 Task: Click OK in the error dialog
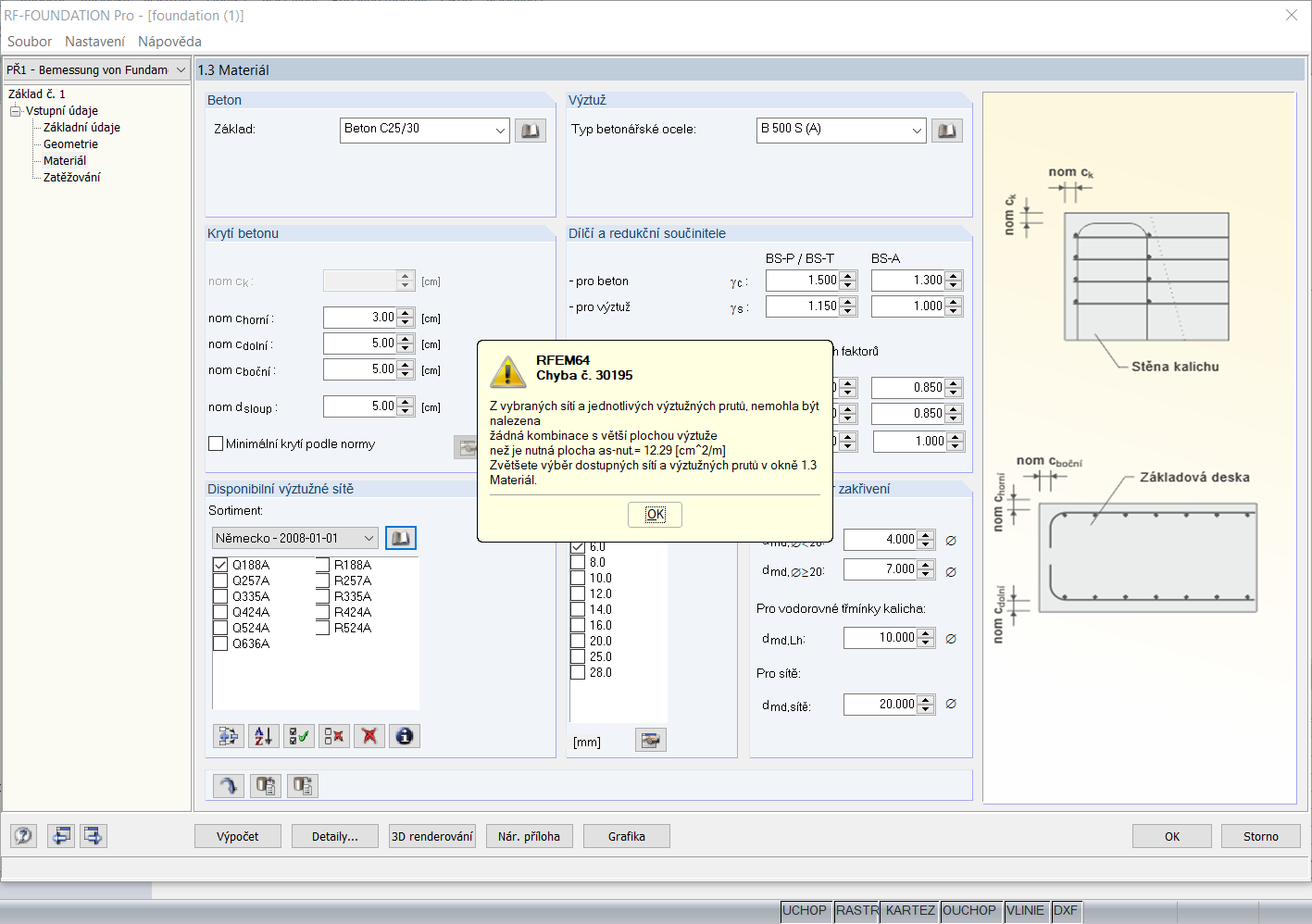(x=656, y=514)
